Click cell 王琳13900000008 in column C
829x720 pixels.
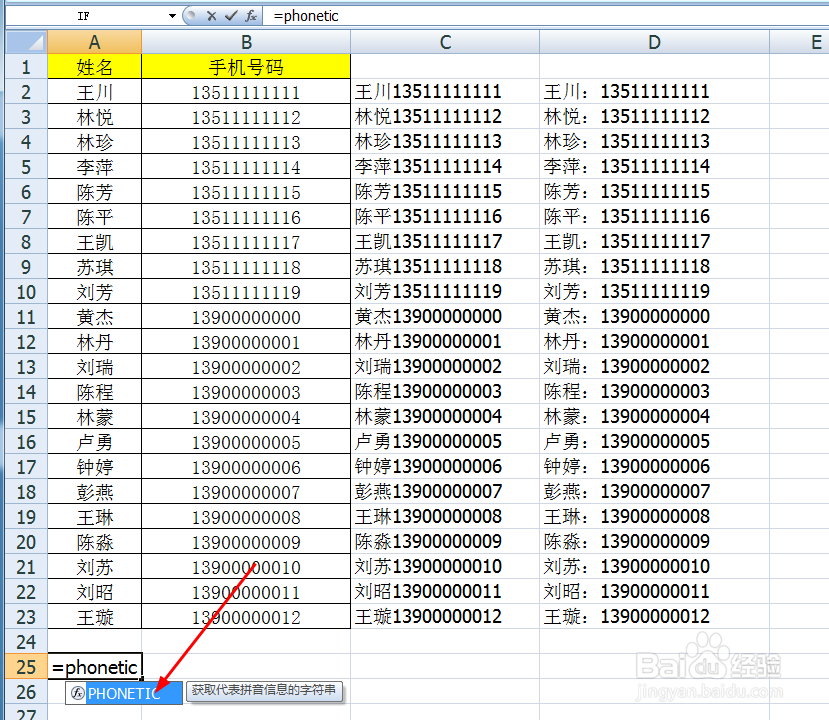pos(445,517)
